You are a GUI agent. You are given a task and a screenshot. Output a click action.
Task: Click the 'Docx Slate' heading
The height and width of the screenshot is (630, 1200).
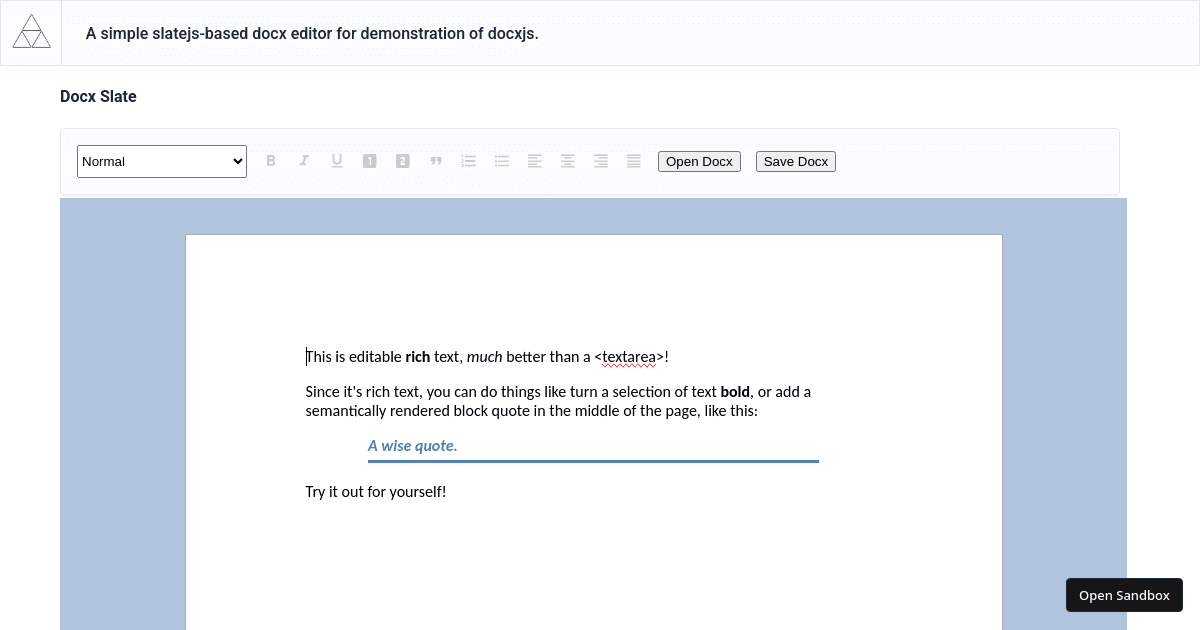pos(98,97)
